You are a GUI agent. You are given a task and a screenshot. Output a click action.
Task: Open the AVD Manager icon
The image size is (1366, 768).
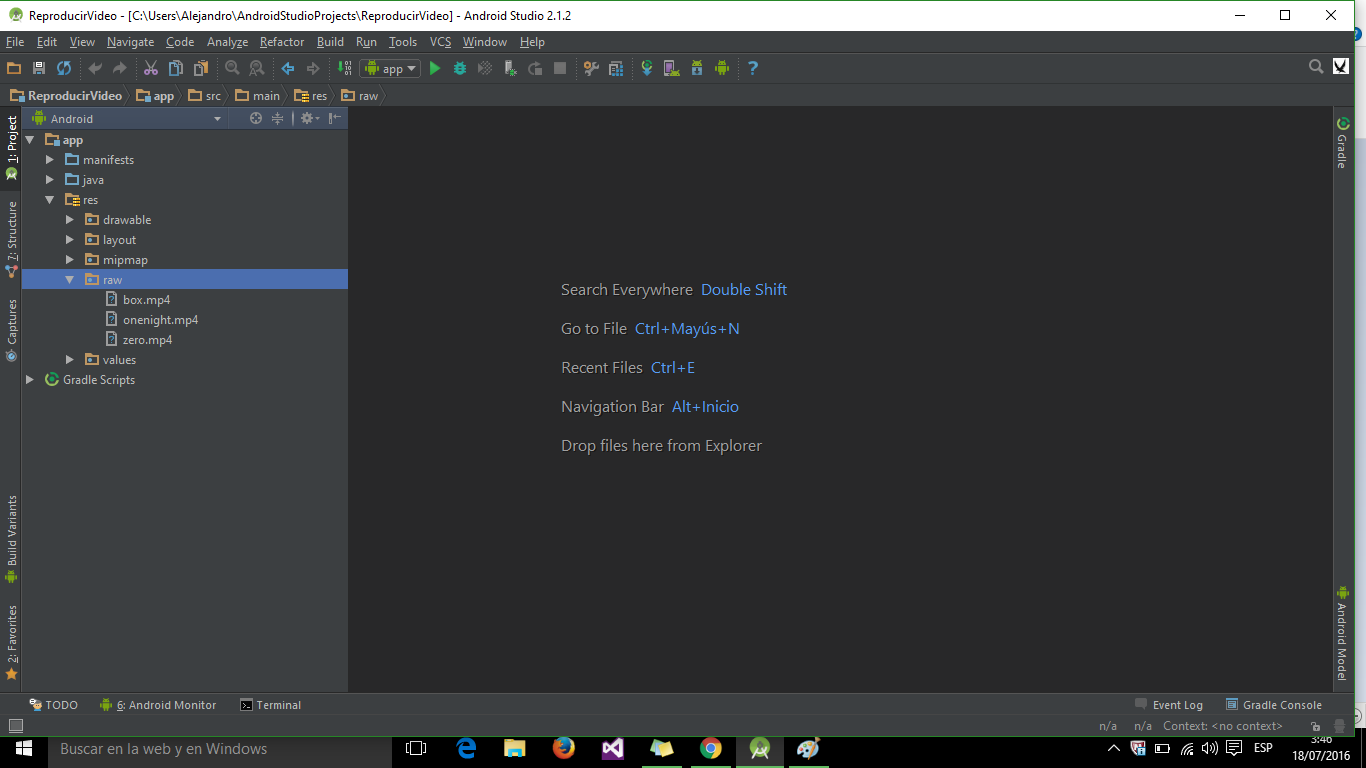click(x=672, y=68)
